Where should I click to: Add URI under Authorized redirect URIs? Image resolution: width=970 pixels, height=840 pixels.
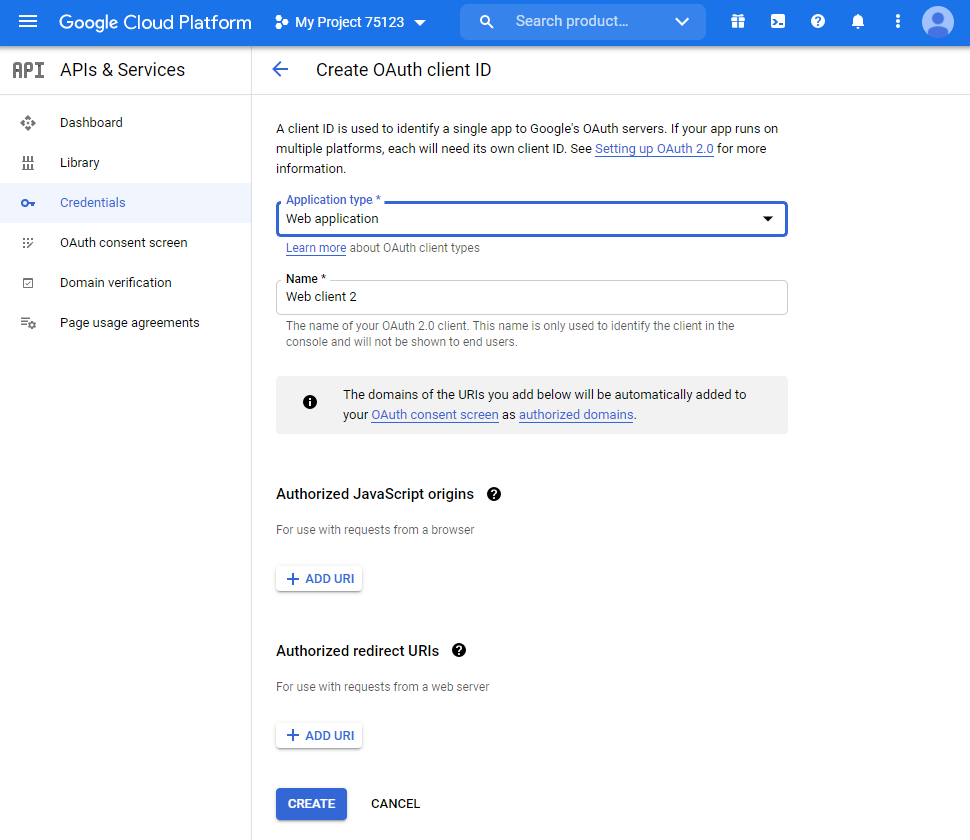[x=320, y=736]
